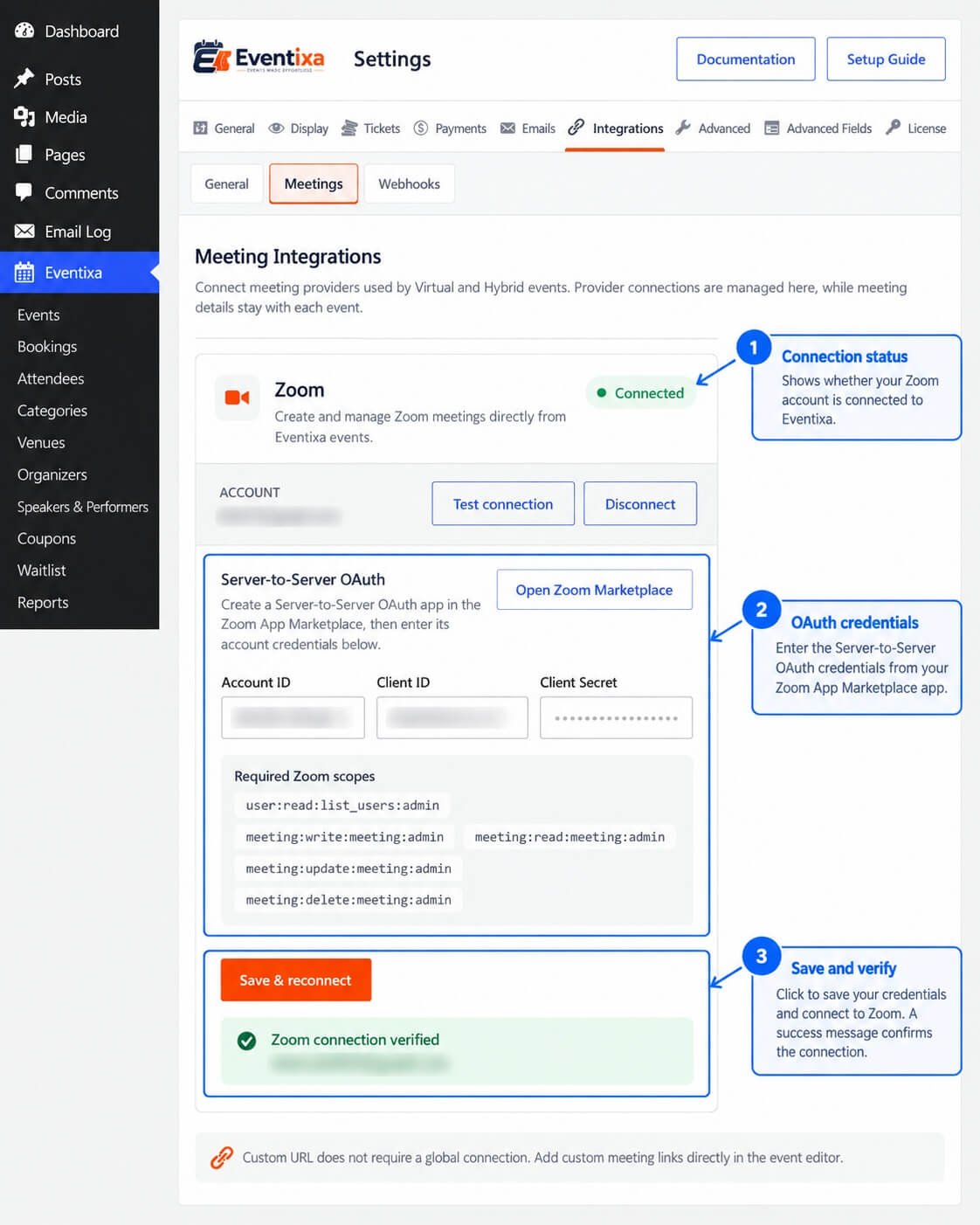Image resolution: width=980 pixels, height=1225 pixels.
Task: Click the Payments dollar icon
Action: point(421,128)
